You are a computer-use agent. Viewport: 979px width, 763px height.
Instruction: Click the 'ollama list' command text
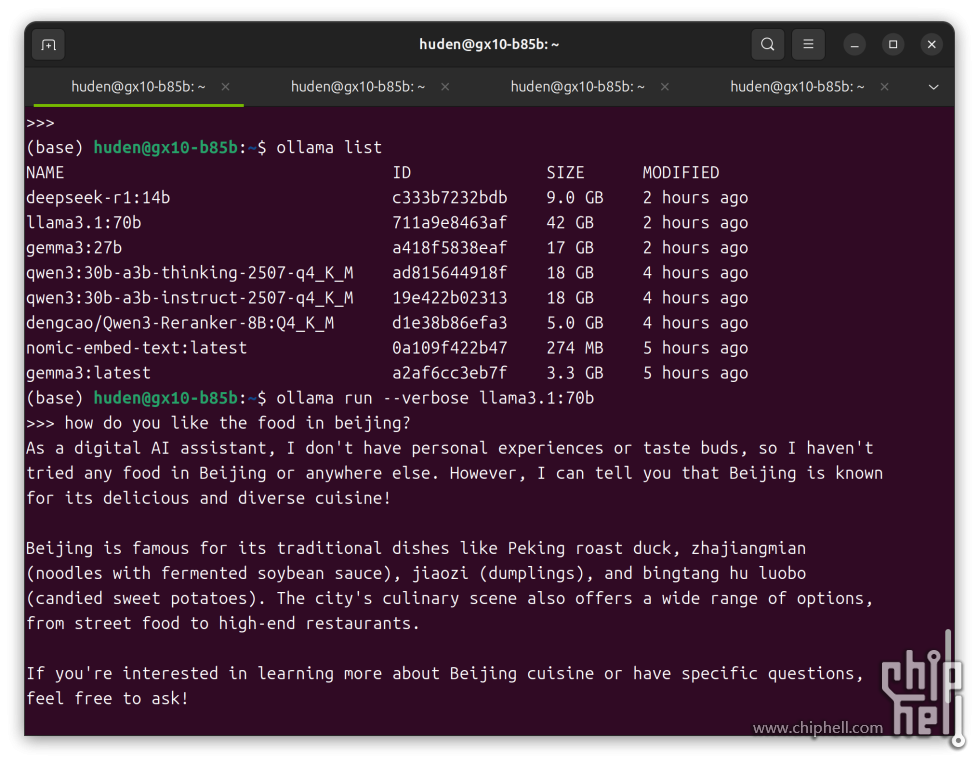coord(329,148)
